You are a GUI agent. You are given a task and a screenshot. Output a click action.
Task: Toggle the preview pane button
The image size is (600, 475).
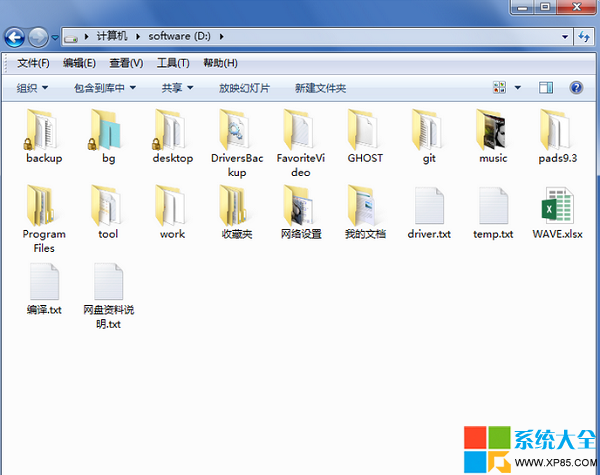[x=546, y=88]
